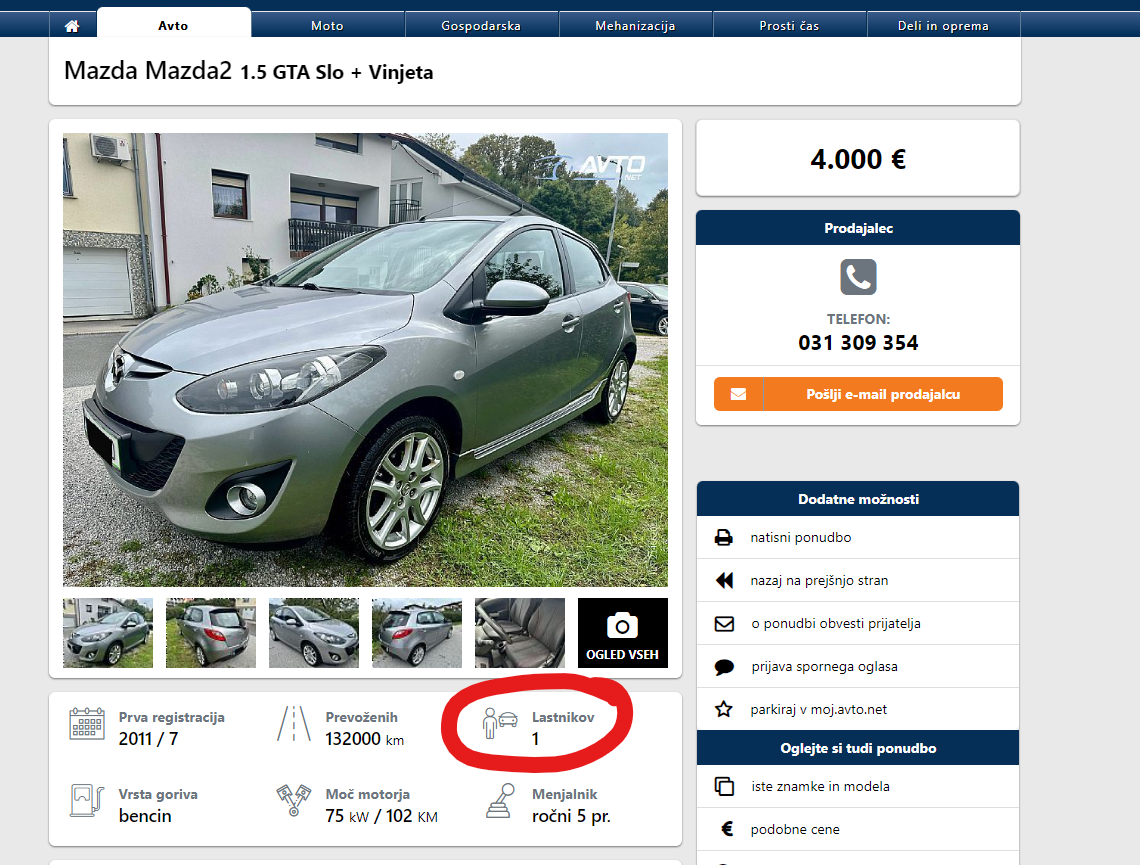Click the envelope icon to notify a friend
The height and width of the screenshot is (865, 1140).
[724, 624]
